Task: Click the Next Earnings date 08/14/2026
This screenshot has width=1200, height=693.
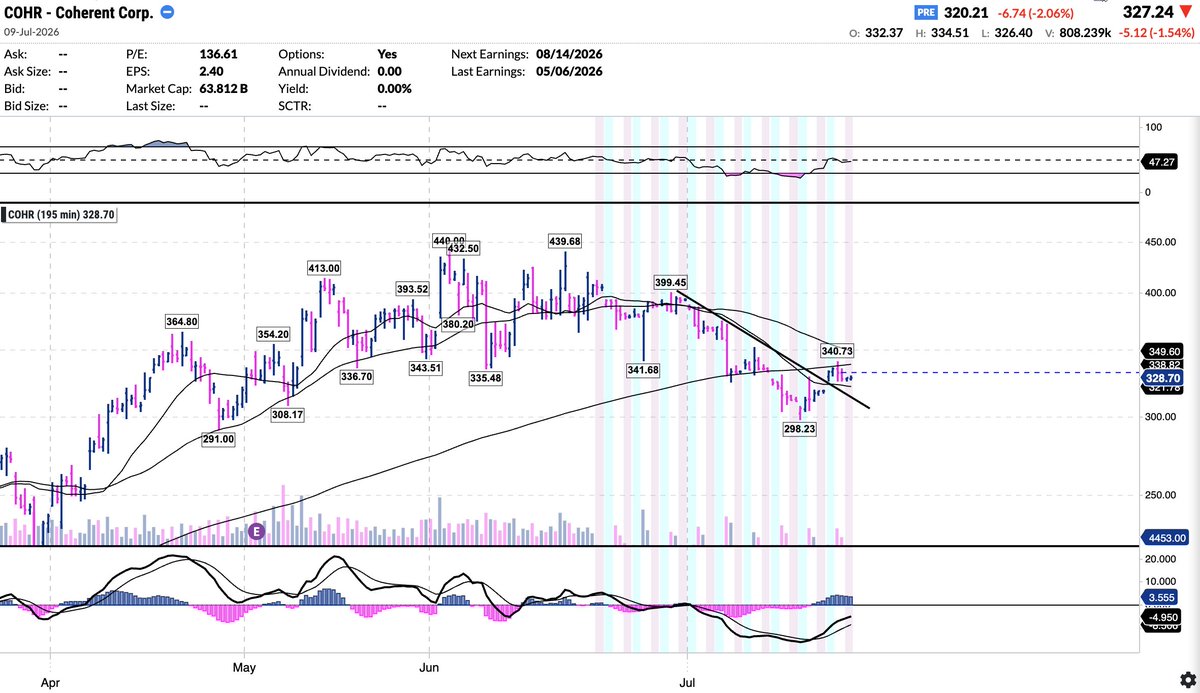Action: 570,54
